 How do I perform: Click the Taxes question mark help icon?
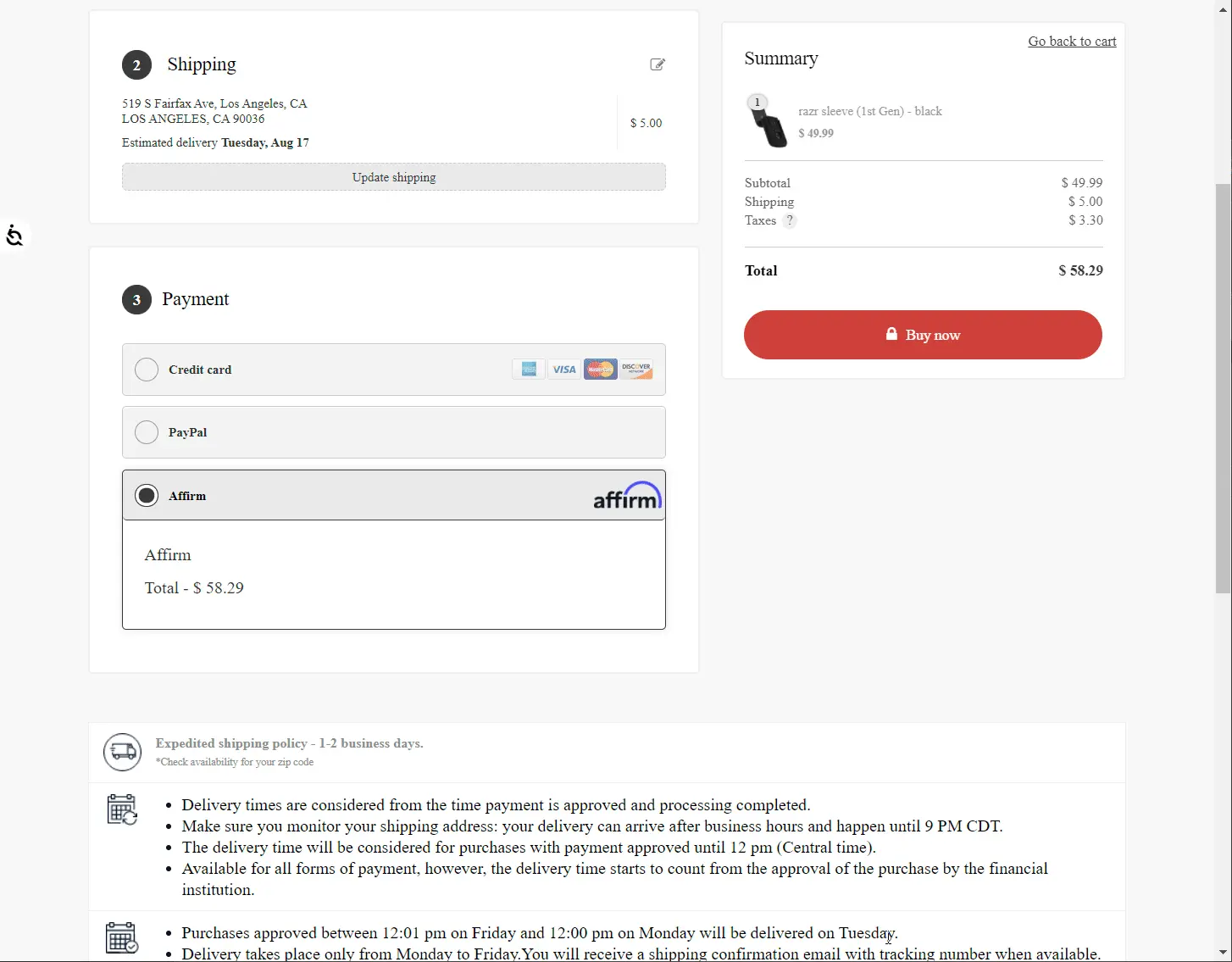pos(790,220)
